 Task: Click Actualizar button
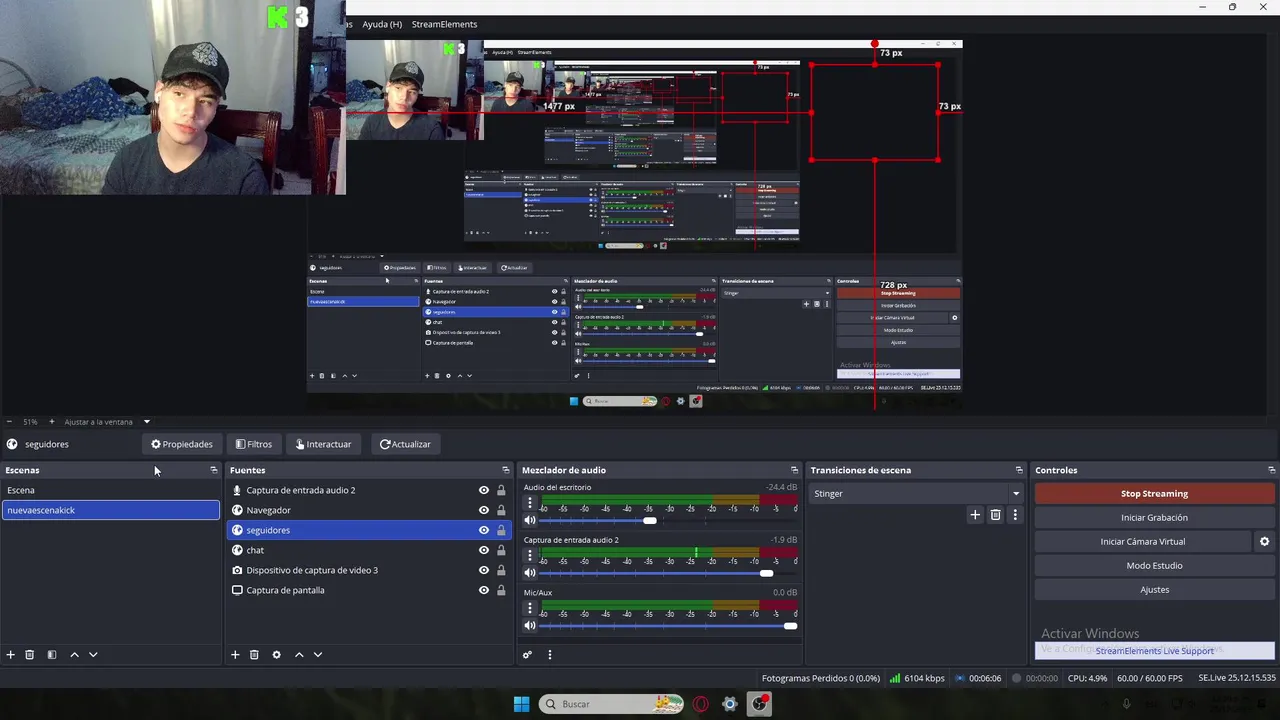coord(405,444)
